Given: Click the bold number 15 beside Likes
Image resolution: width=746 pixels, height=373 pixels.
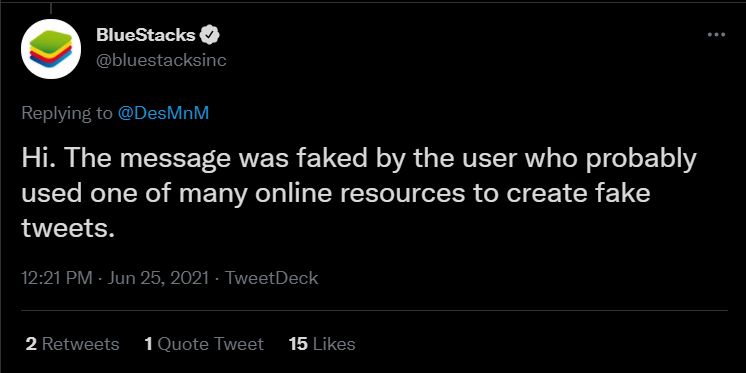Looking at the screenshot, I should pos(298,344).
